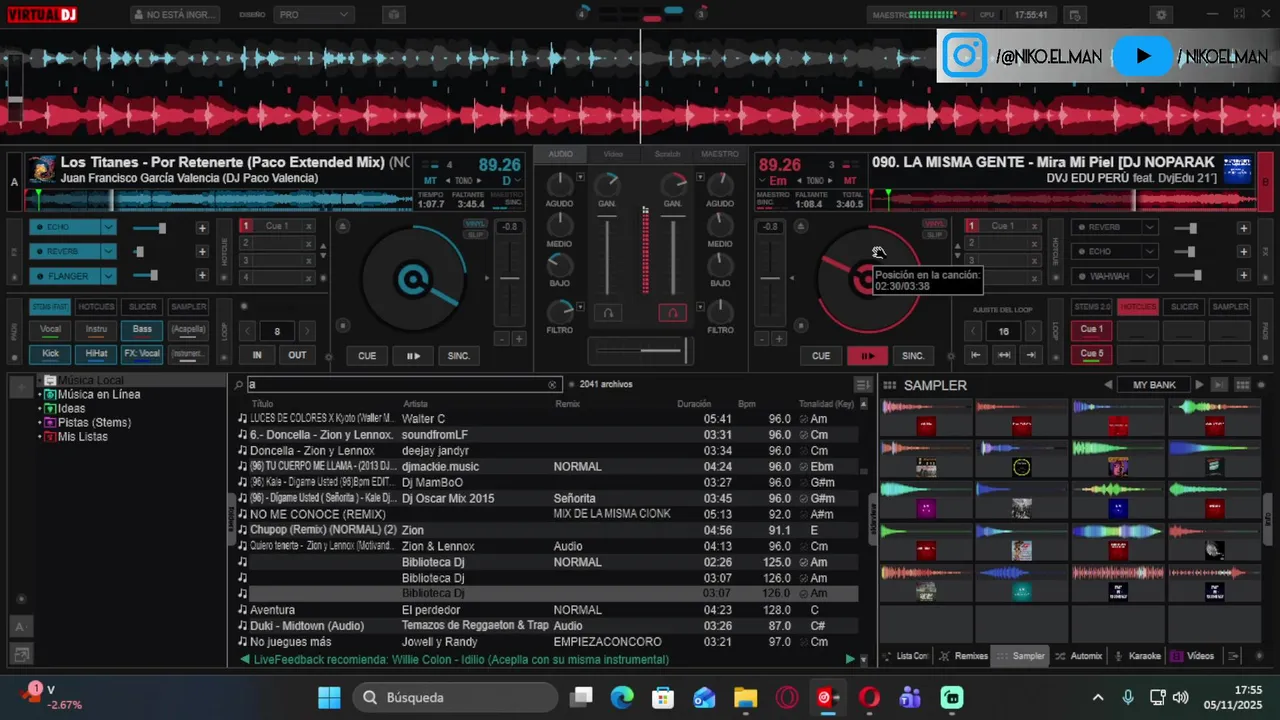Delete Cue 1 hotcue on deck B

point(1035,226)
